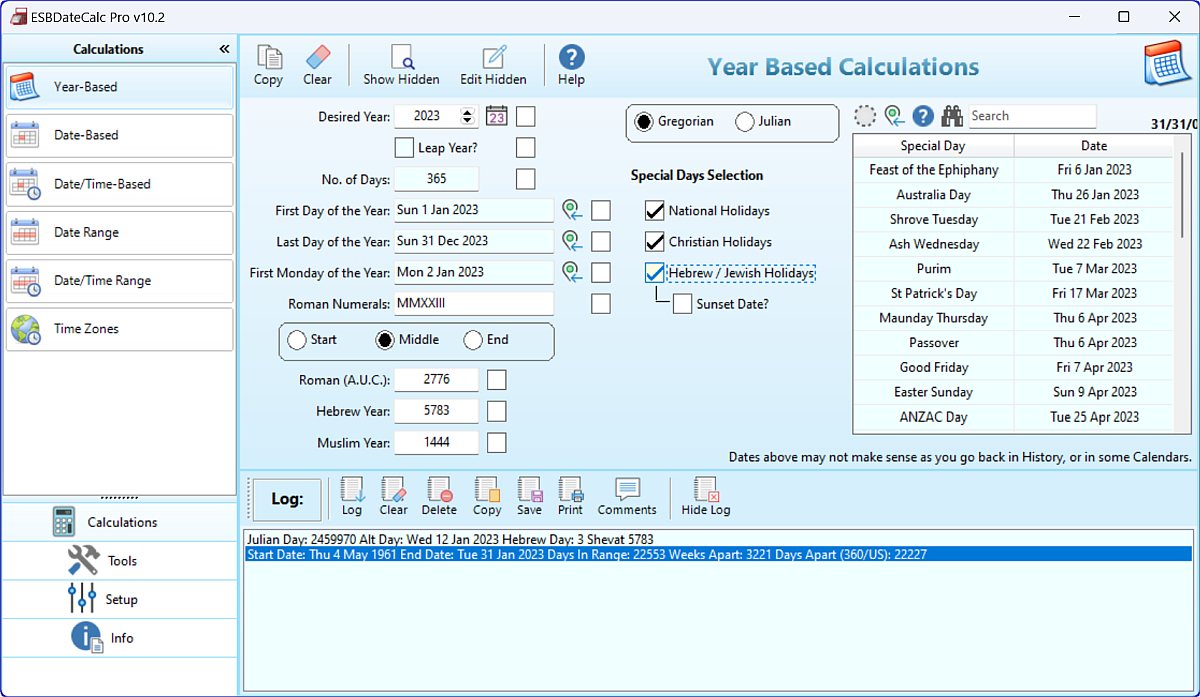1200x697 pixels.
Task: Tick the checkbox beside No. of Days
Action: point(525,179)
